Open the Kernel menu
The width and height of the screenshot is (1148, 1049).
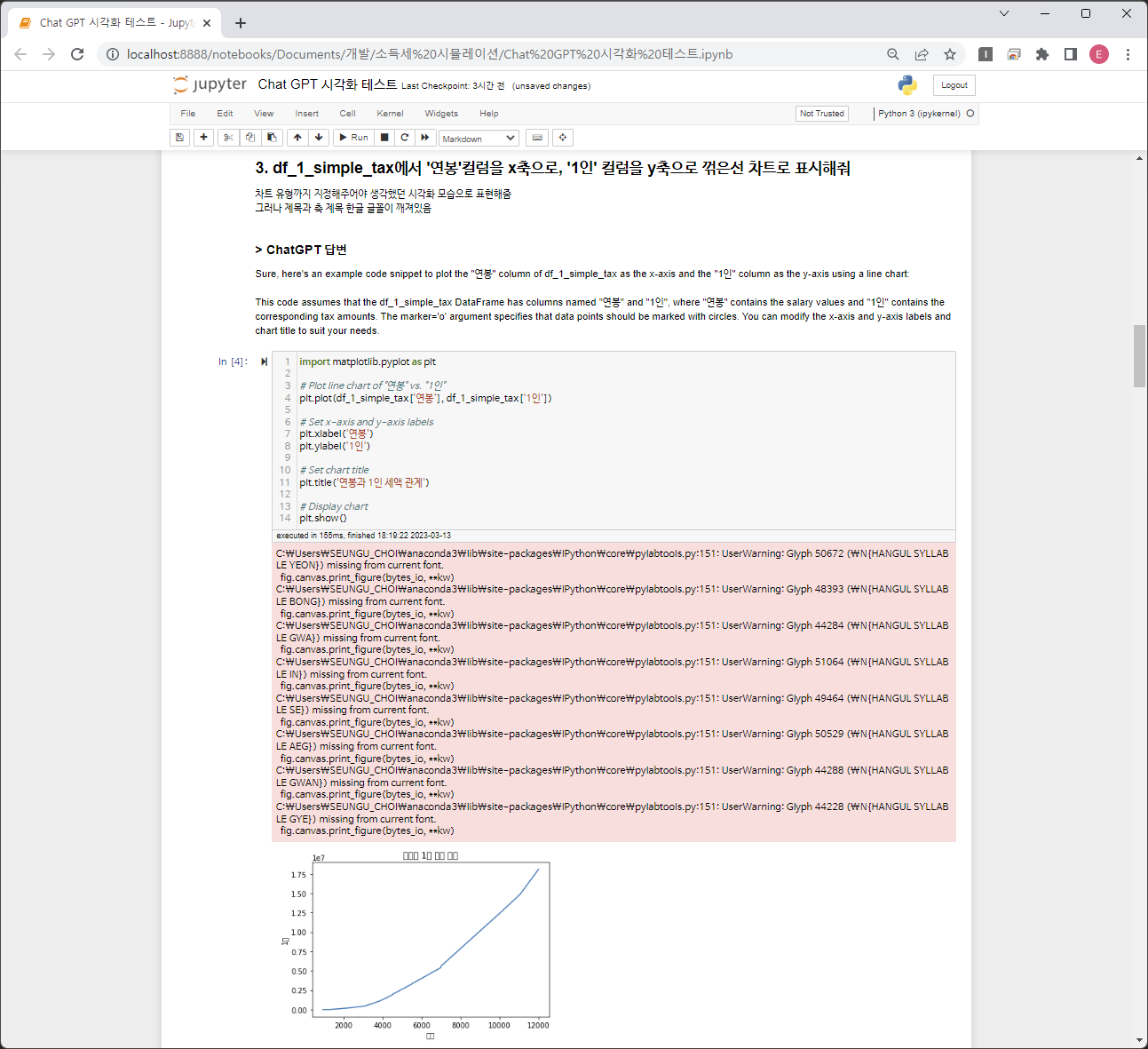click(x=390, y=114)
